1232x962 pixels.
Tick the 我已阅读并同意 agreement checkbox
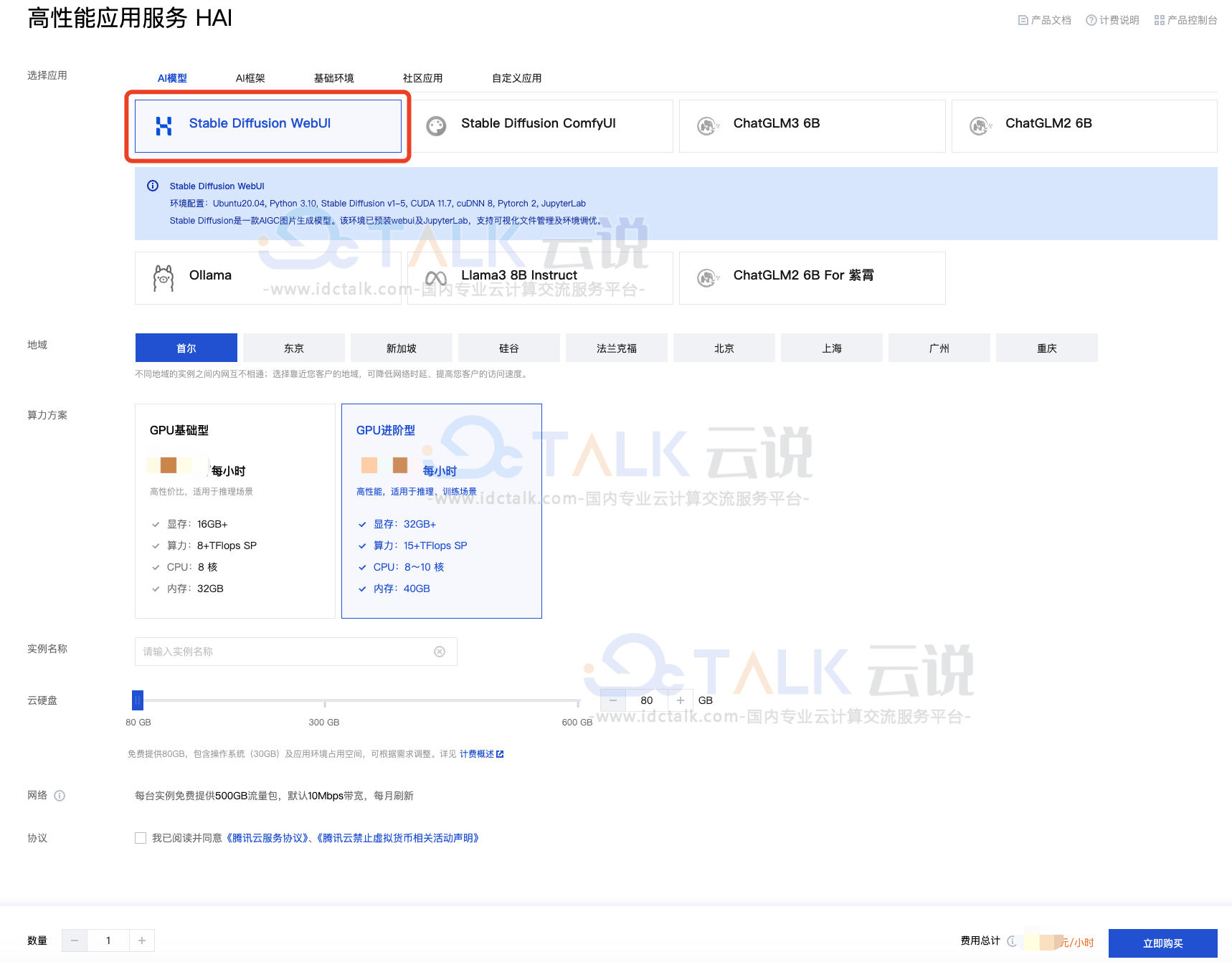[x=141, y=838]
